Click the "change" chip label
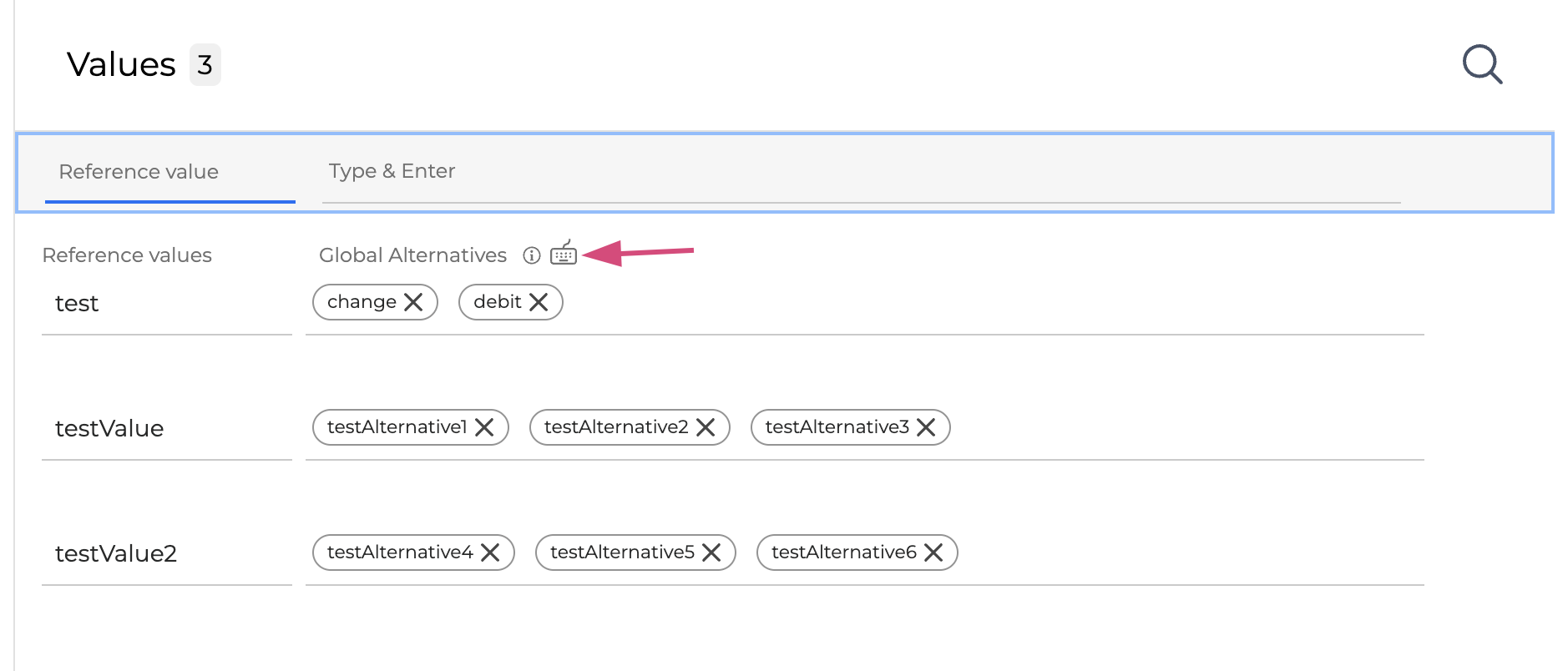Viewport: 1568px width, 671px height. [x=362, y=302]
